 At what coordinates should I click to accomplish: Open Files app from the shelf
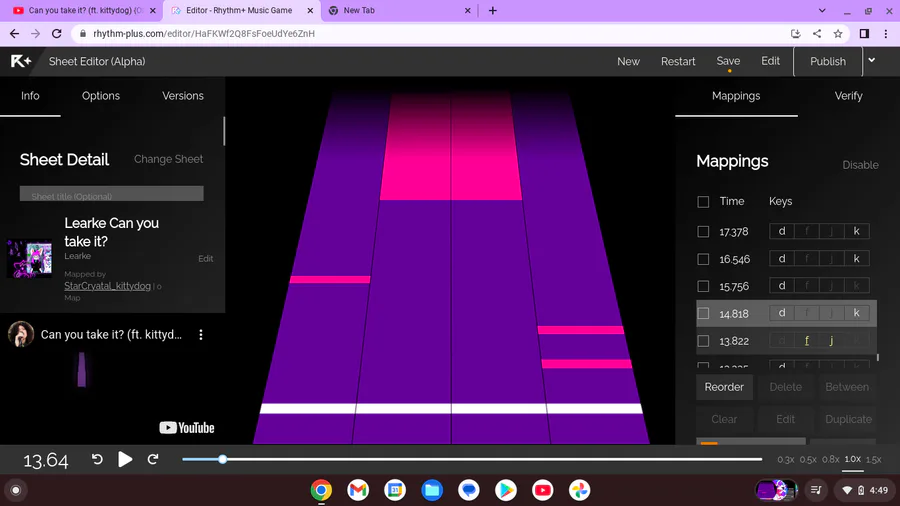(x=432, y=490)
